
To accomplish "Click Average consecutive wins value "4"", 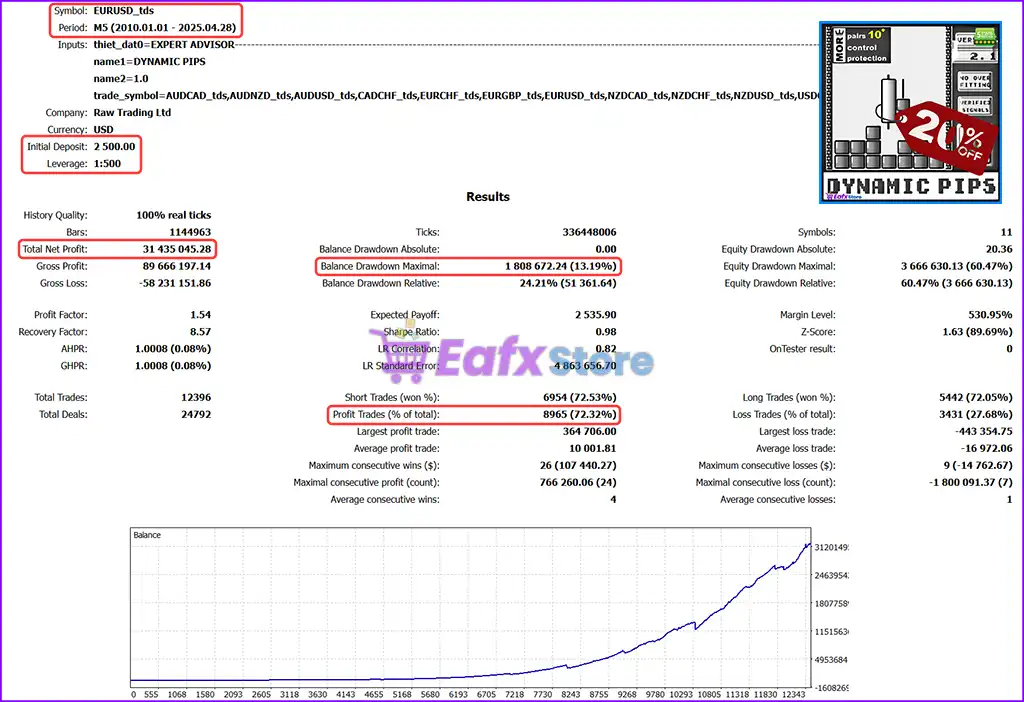I will tap(613, 499).
